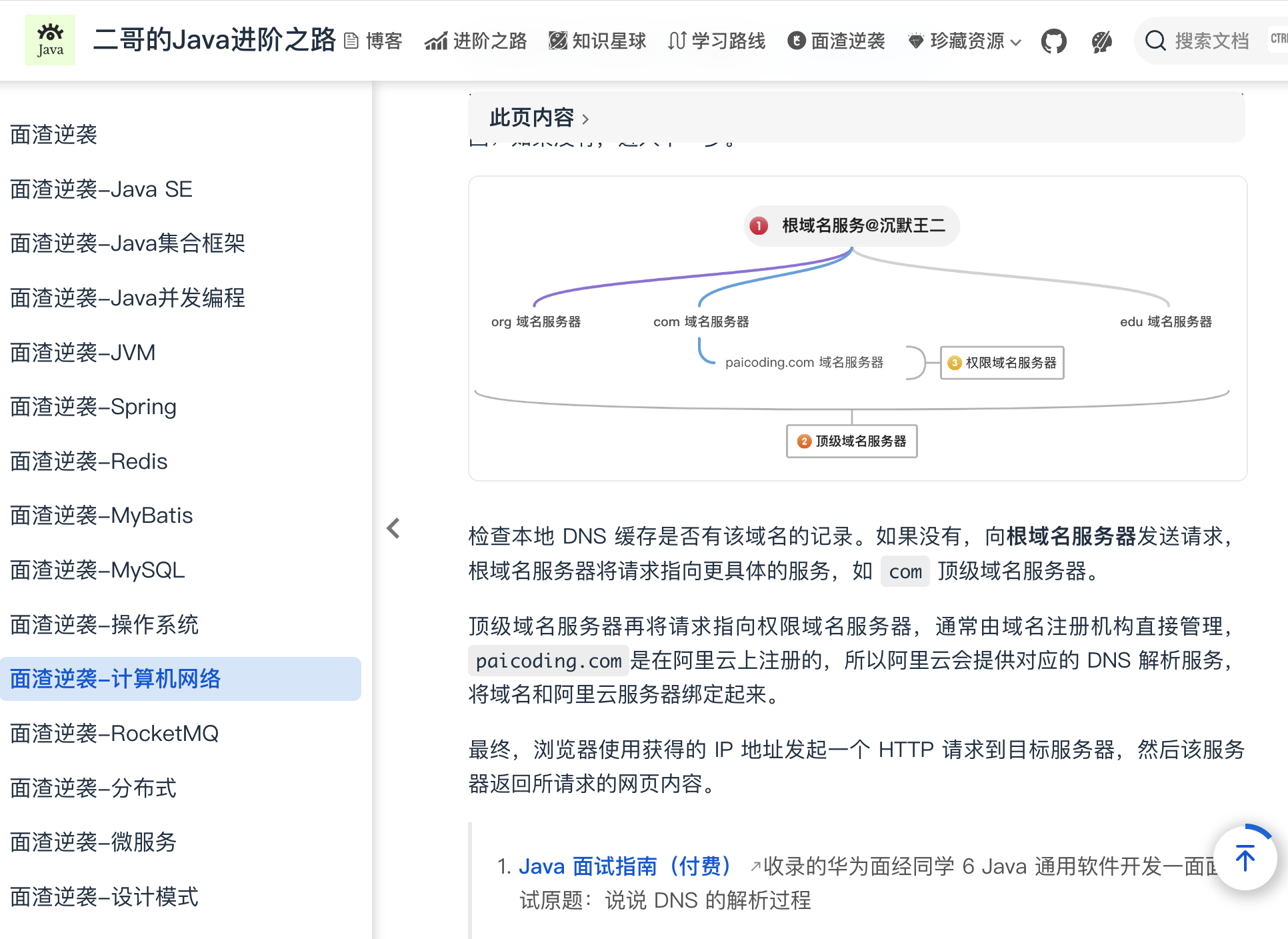Toggle the theme palette appearance icon

(x=1101, y=40)
